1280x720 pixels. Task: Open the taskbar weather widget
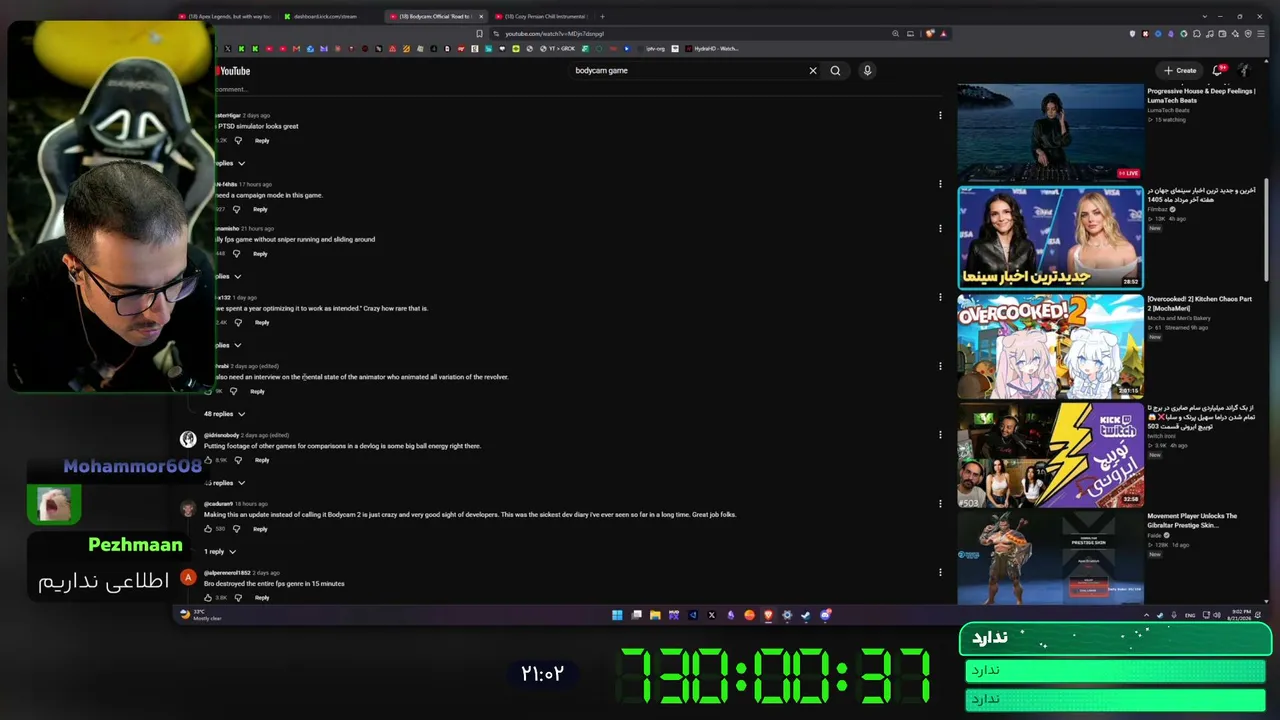click(201, 615)
